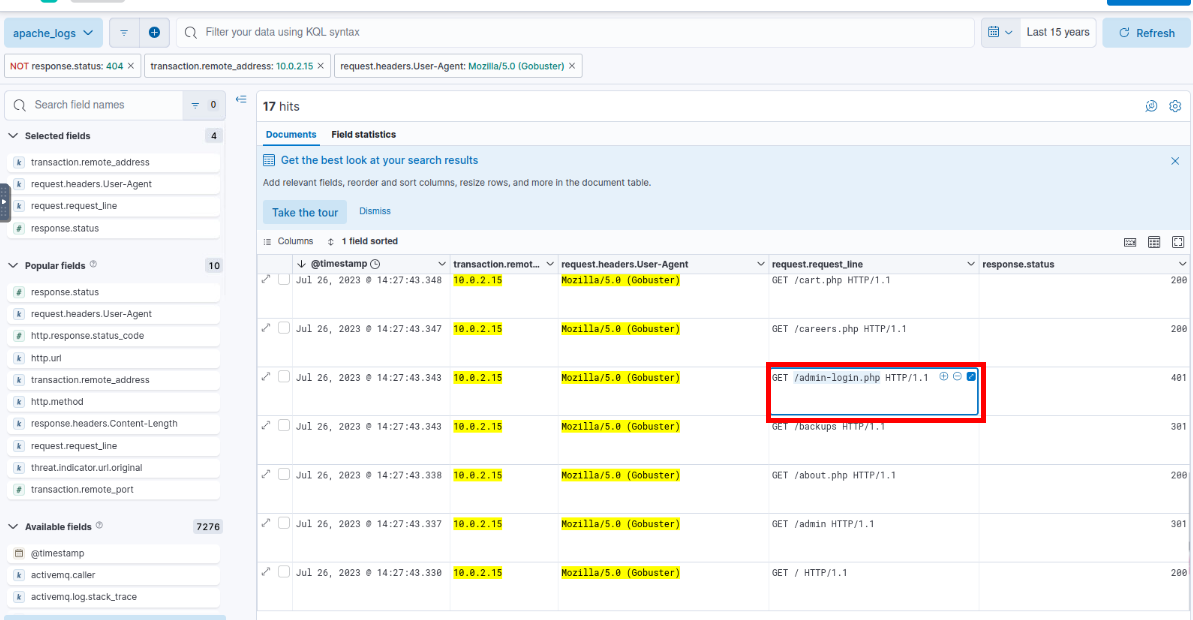Toggle full screen mode for the table
This screenshot has height=620, width=1193.
pyautogui.click(x=1178, y=242)
